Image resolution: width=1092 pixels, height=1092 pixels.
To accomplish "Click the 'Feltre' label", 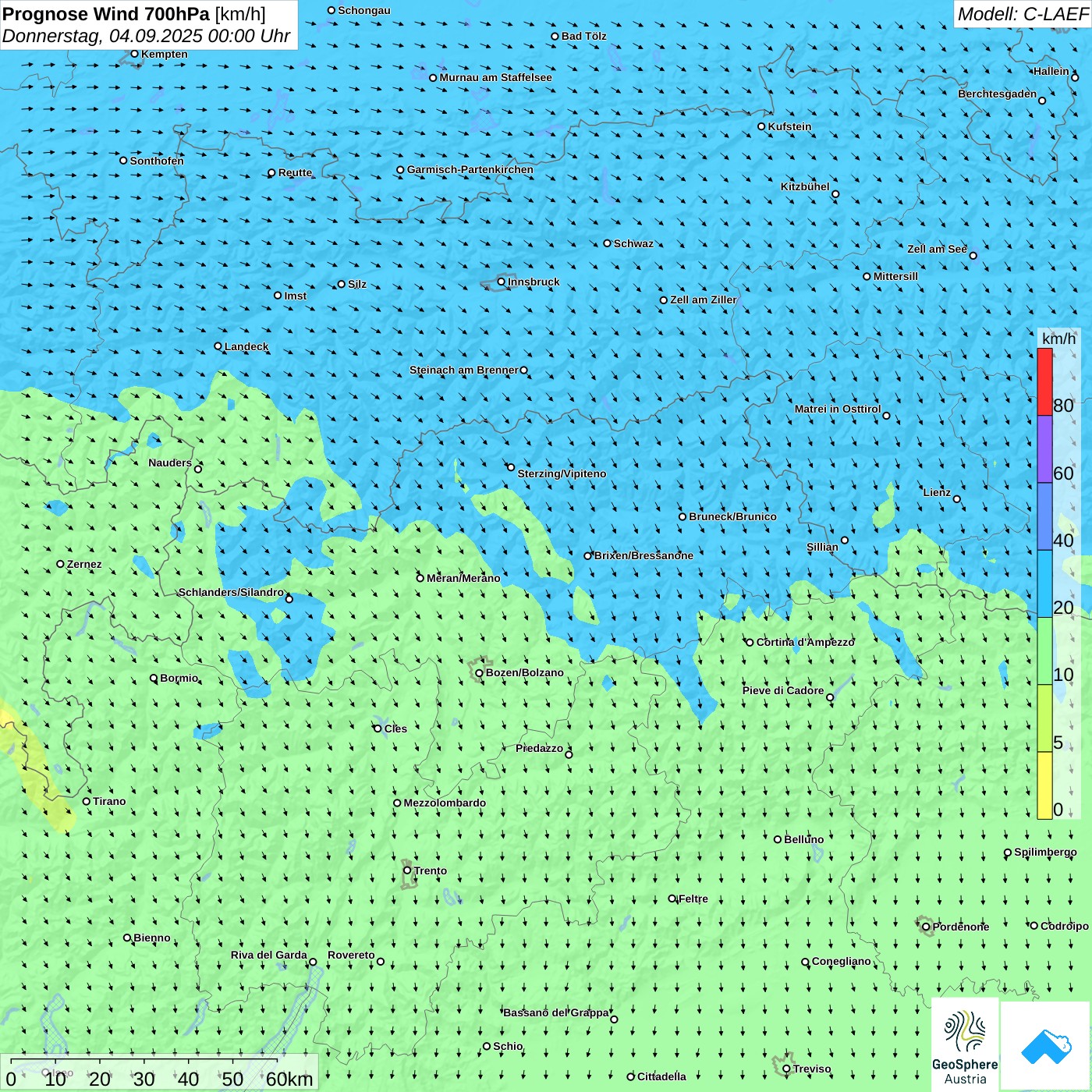I will pos(693,899).
